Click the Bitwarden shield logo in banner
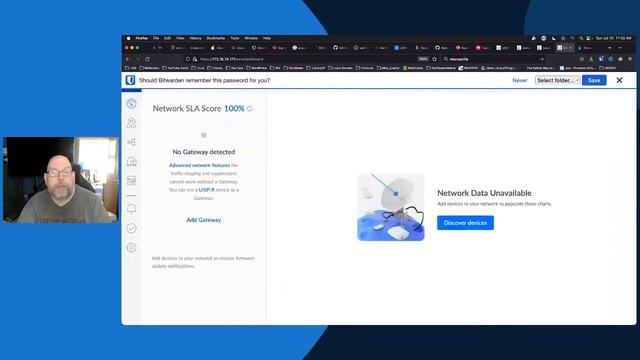Image resolution: width=640 pixels, height=360 pixels. coord(131,80)
